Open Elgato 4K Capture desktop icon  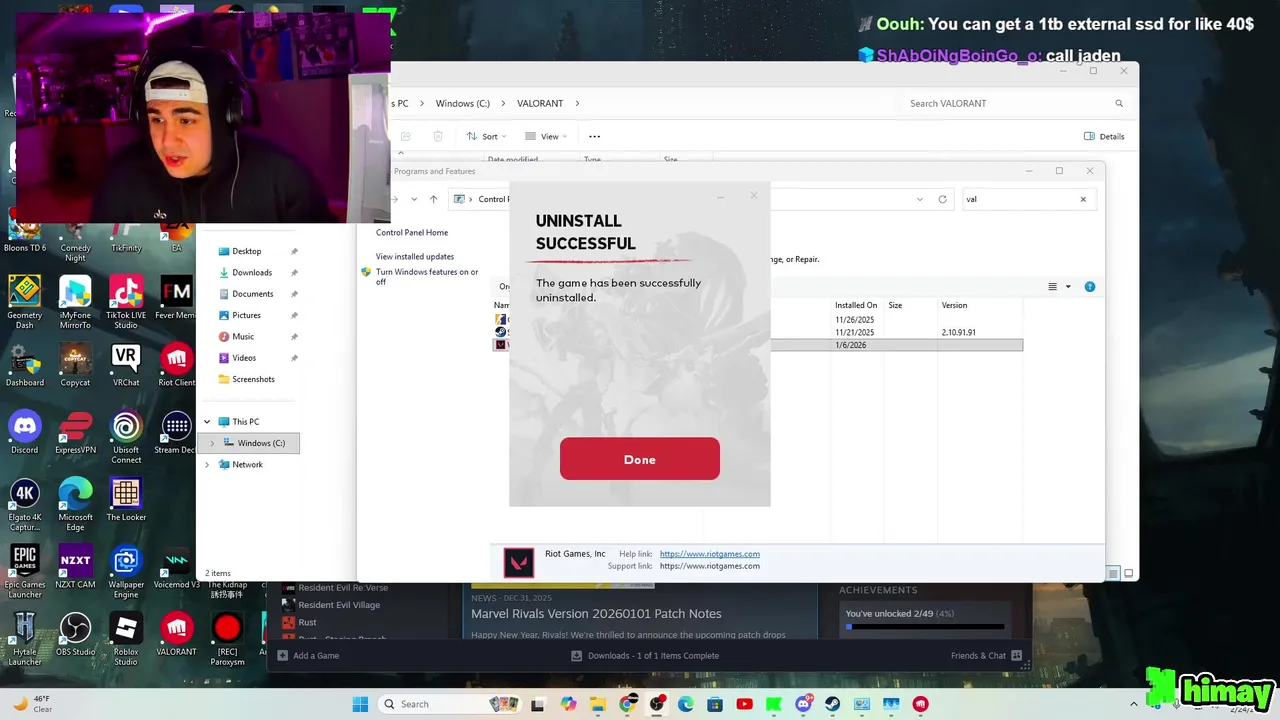tap(25, 504)
